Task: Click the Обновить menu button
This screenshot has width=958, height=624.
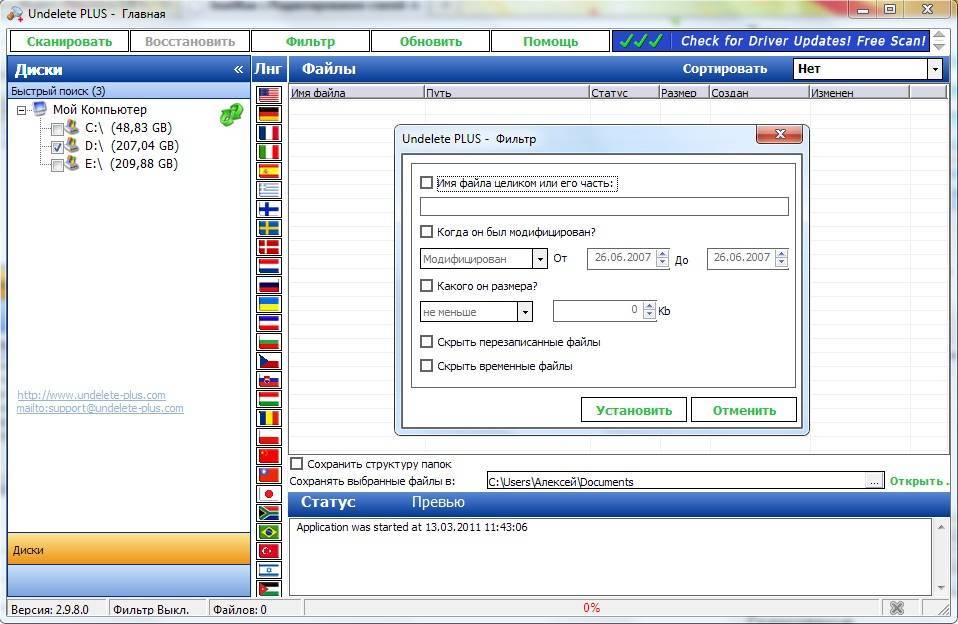Action: (431, 42)
